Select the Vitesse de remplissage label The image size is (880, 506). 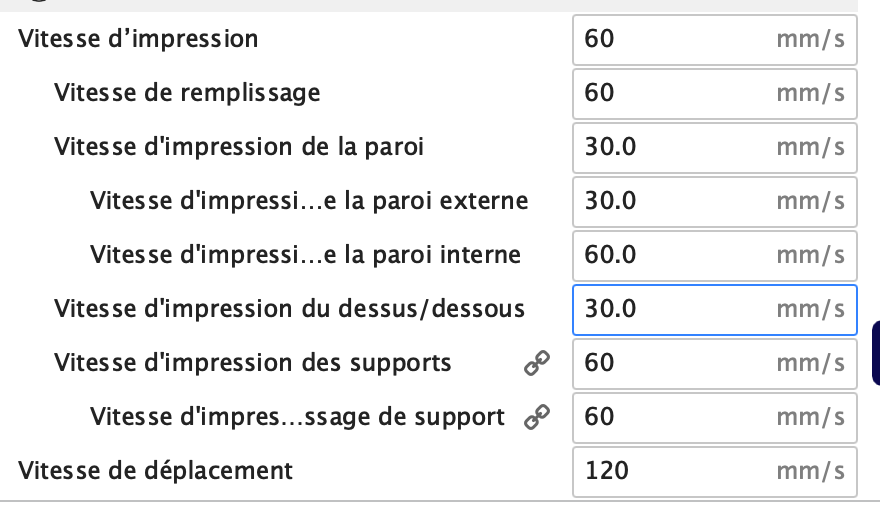187,93
